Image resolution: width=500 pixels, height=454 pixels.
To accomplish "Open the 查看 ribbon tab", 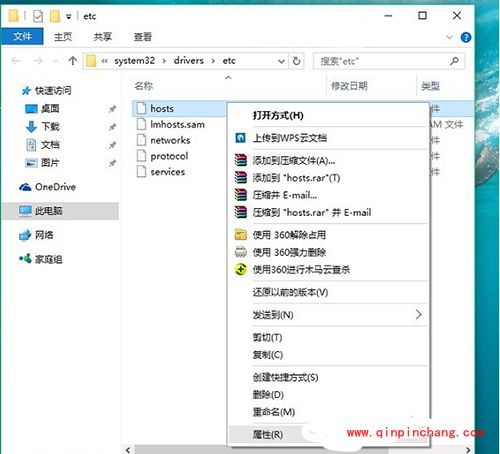I will click(x=143, y=37).
